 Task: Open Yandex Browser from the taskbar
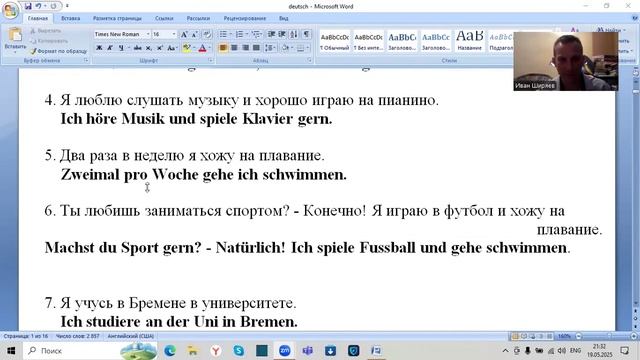point(216,351)
